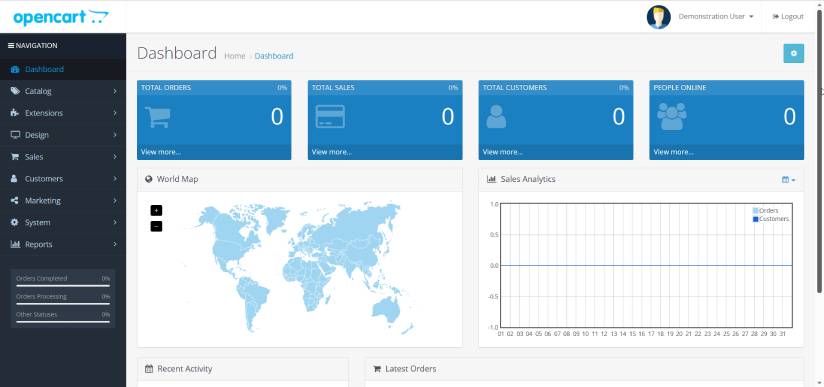This screenshot has height=387, width=824.
Task: Click the System gear icon in sidebar
Action: [x=15, y=222]
